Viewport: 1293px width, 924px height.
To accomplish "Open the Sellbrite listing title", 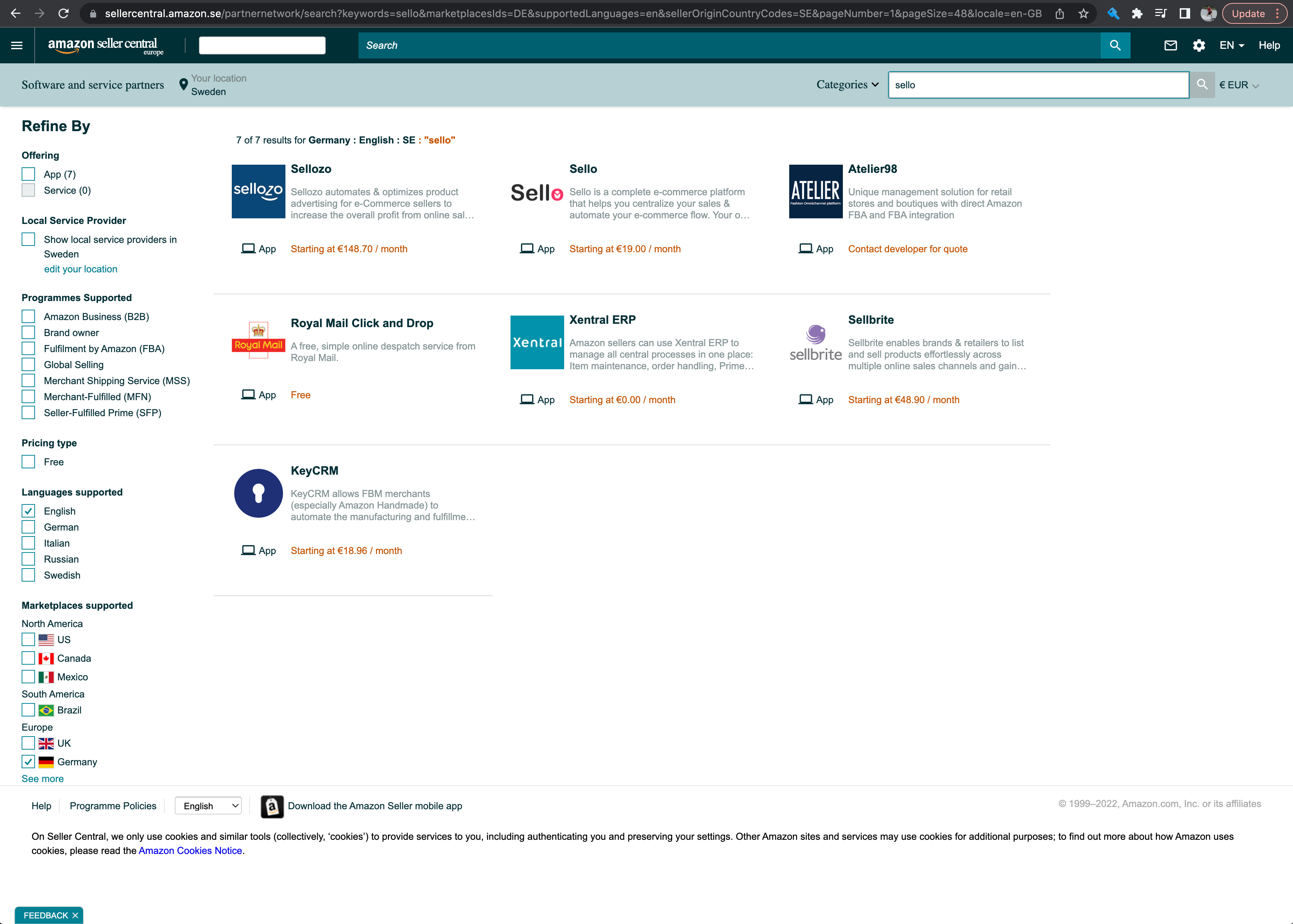I will (871, 320).
